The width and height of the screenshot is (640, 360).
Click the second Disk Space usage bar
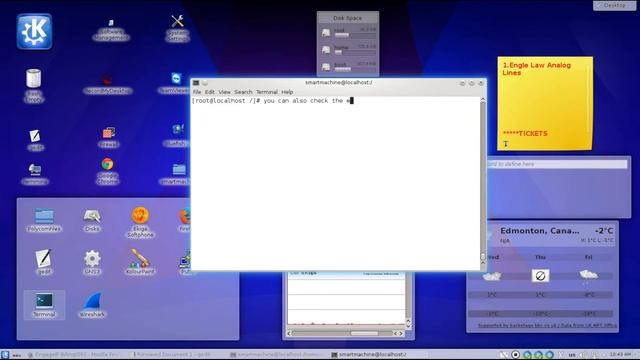355,52
